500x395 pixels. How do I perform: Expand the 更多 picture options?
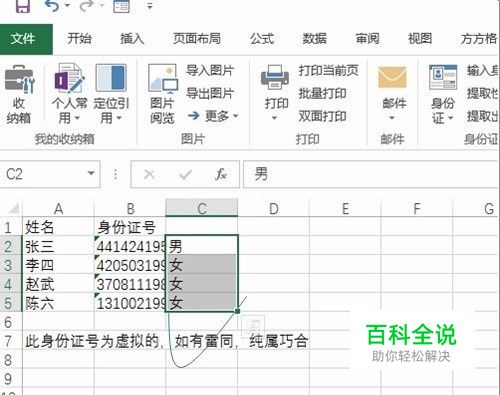[x=213, y=116]
